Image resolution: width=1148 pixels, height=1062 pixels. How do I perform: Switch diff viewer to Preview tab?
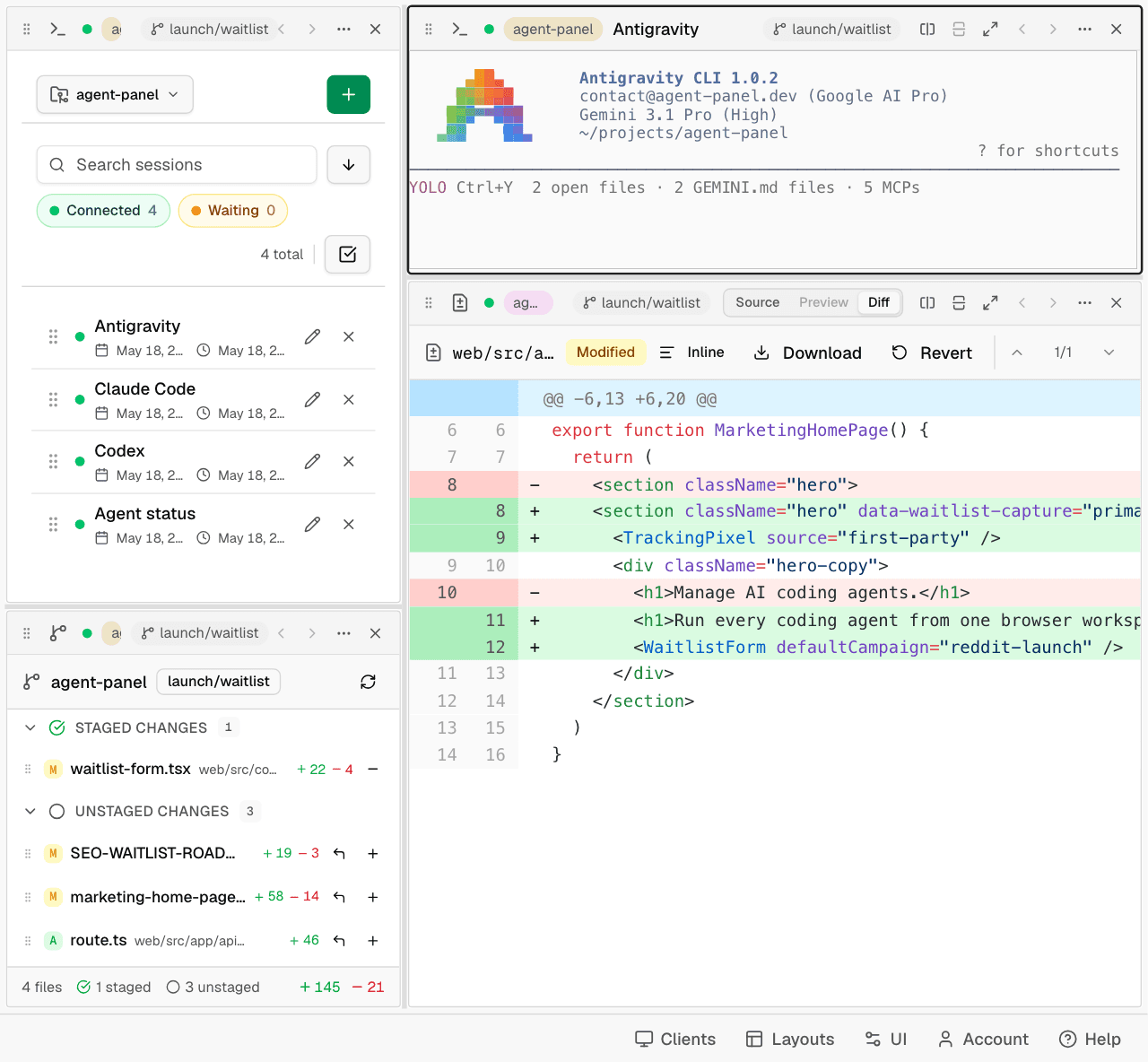[823, 302]
